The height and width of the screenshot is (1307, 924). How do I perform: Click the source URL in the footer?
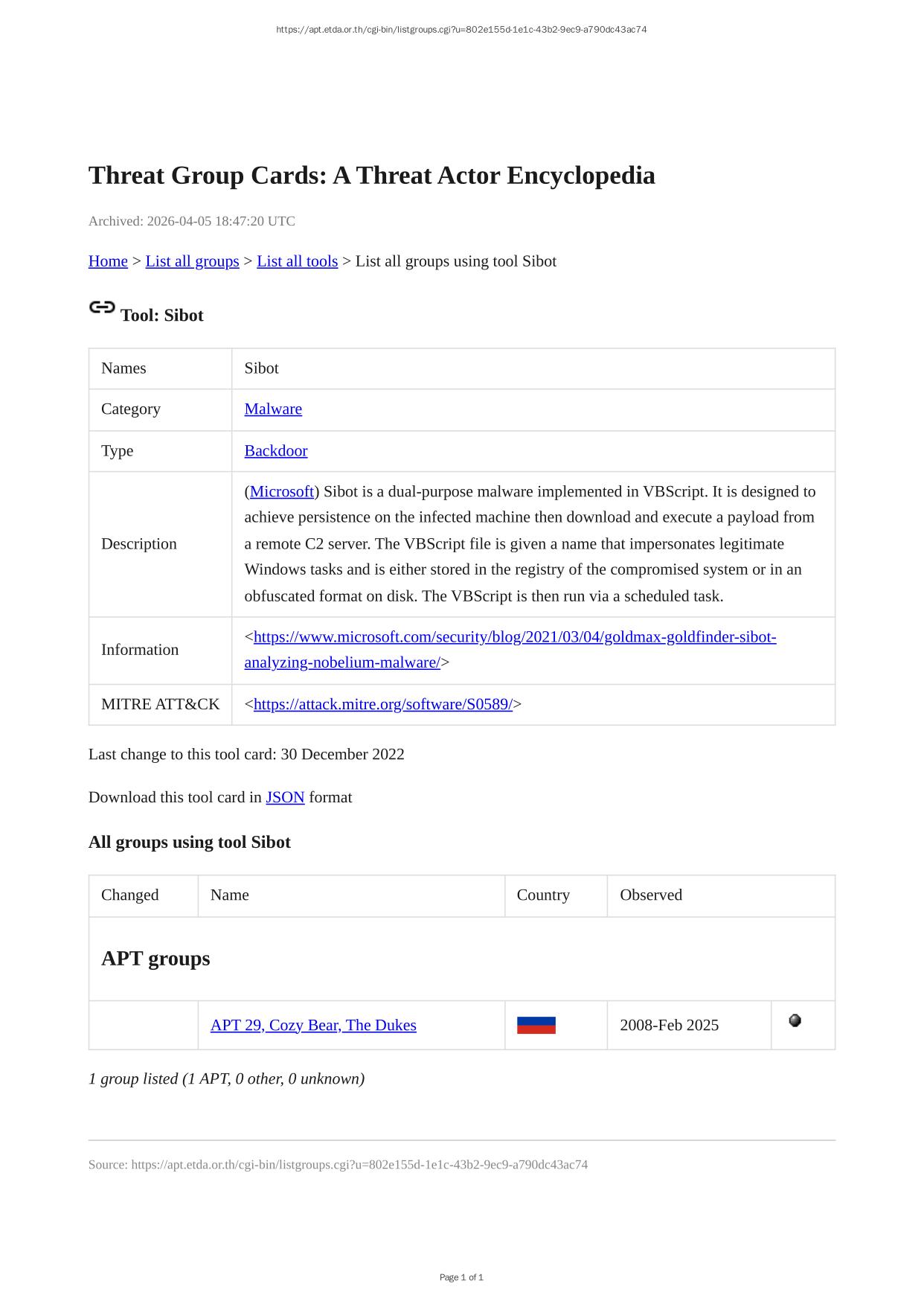tap(359, 1165)
